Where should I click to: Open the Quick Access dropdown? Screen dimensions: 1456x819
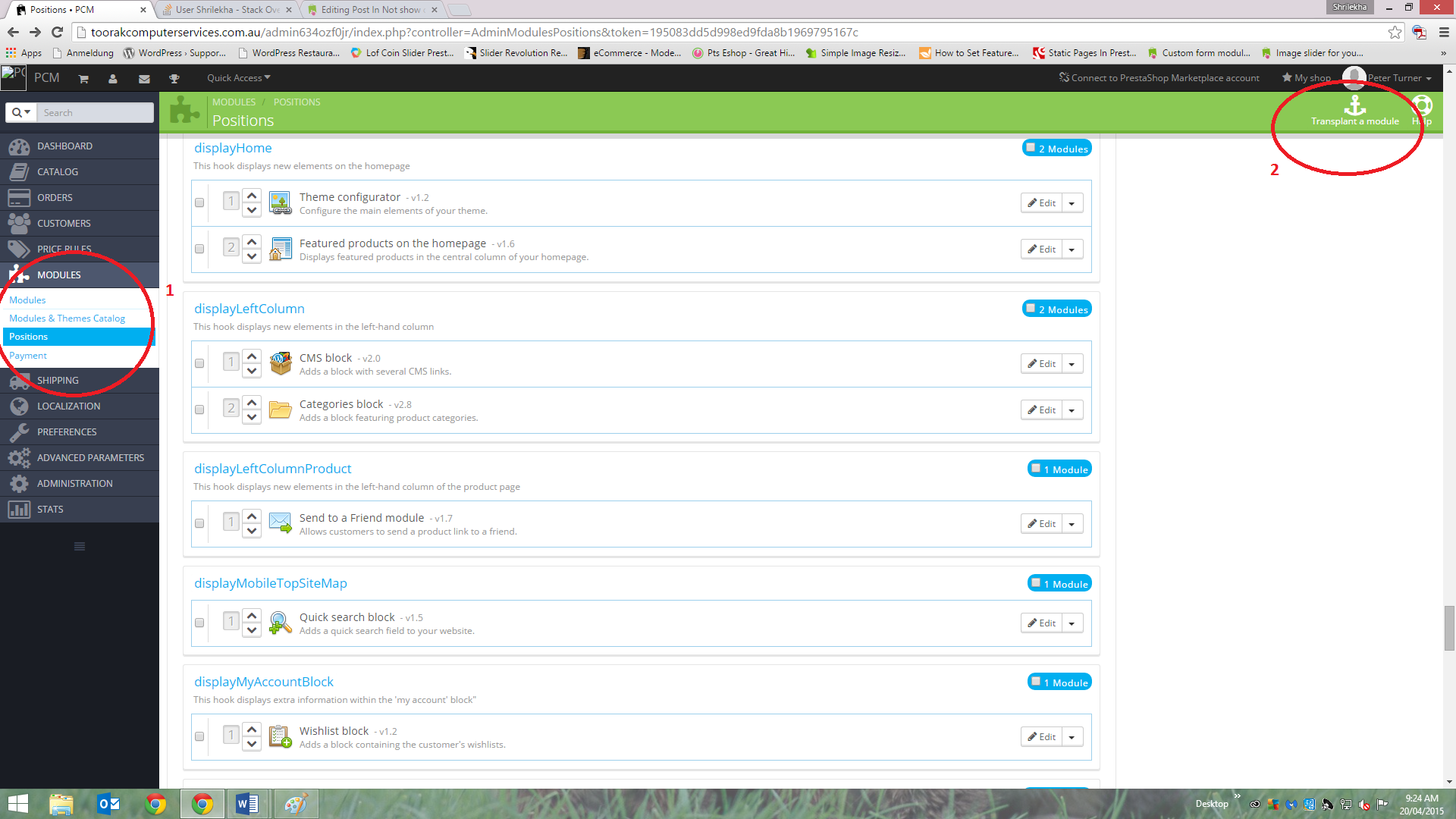tap(238, 78)
